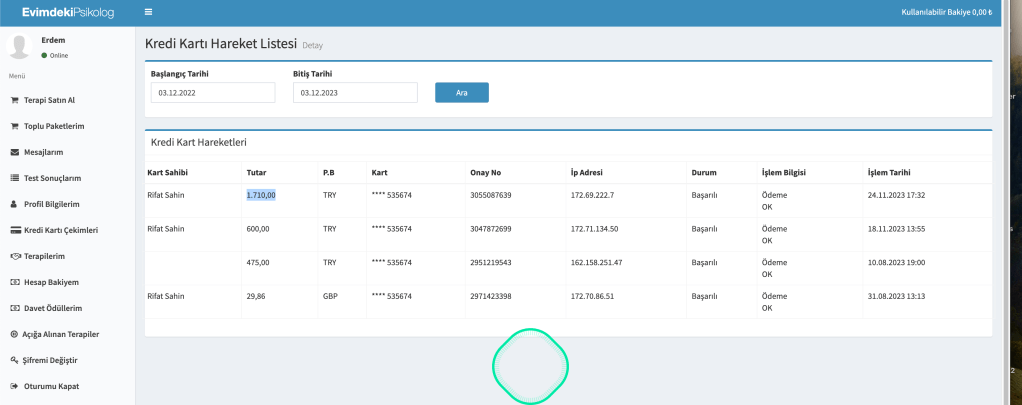Click the Onay No column header
This screenshot has height=405, width=1022.
pos(486,173)
